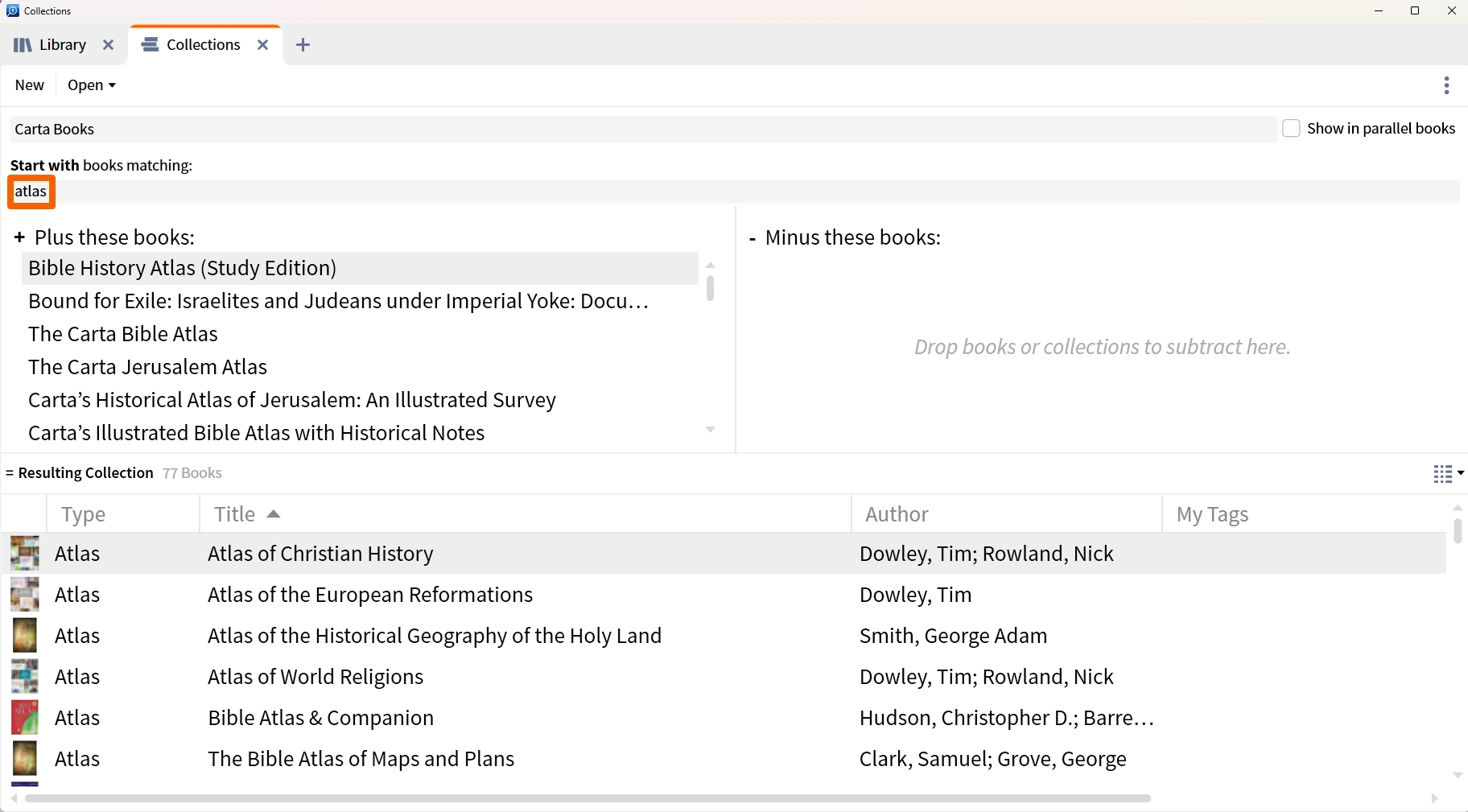Click Atlas of Christian History cover thumbnail
Image resolution: width=1468 pixels, height=812 pixels.
pos(25,554)
